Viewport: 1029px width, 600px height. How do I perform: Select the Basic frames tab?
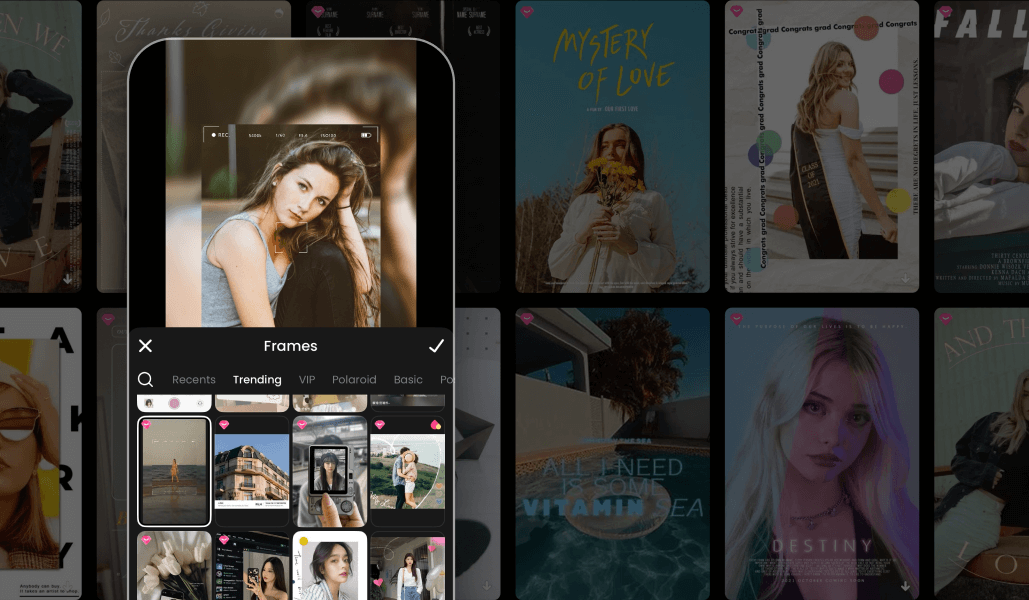408,379
